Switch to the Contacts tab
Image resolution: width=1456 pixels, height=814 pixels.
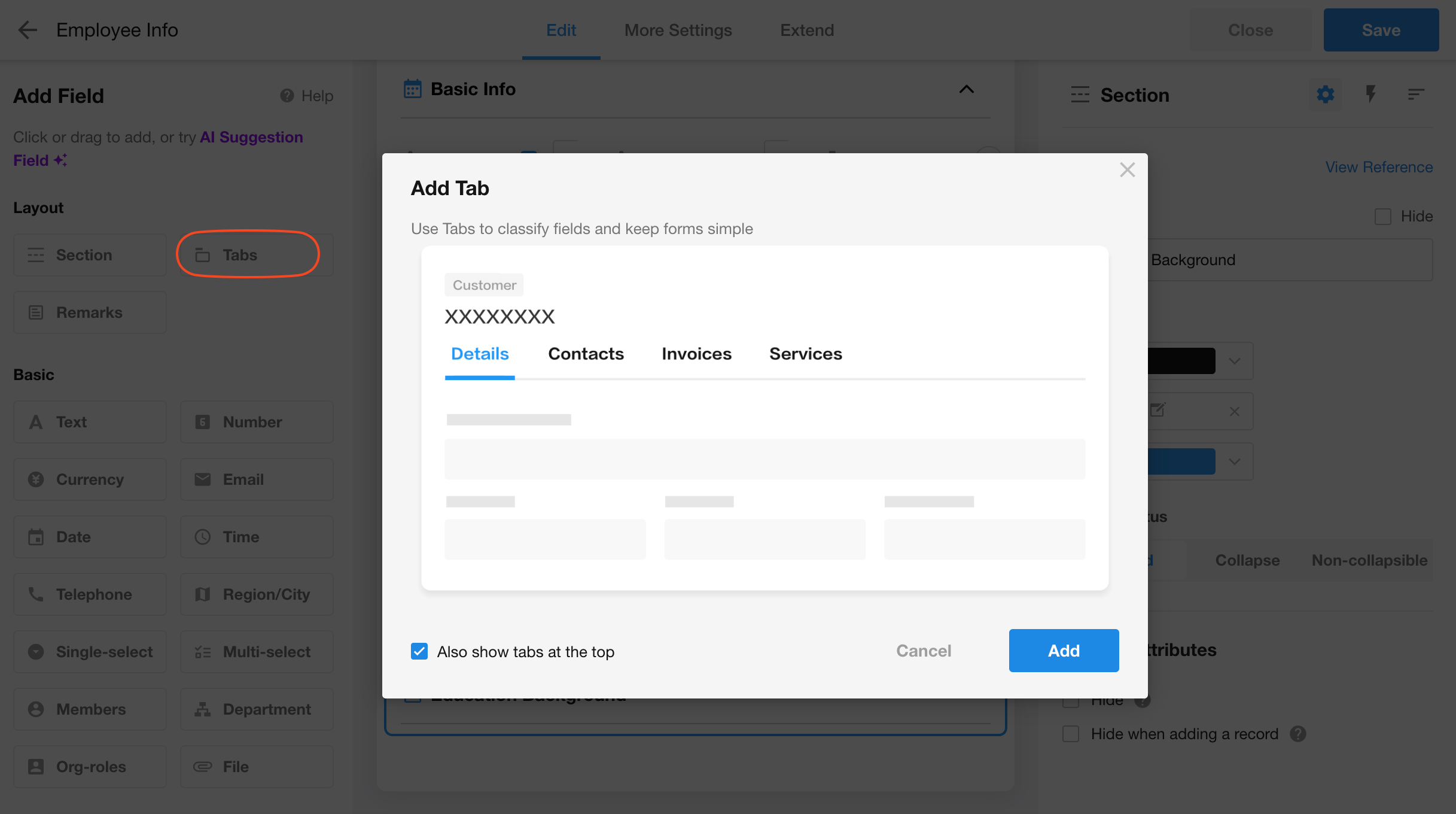586,354
